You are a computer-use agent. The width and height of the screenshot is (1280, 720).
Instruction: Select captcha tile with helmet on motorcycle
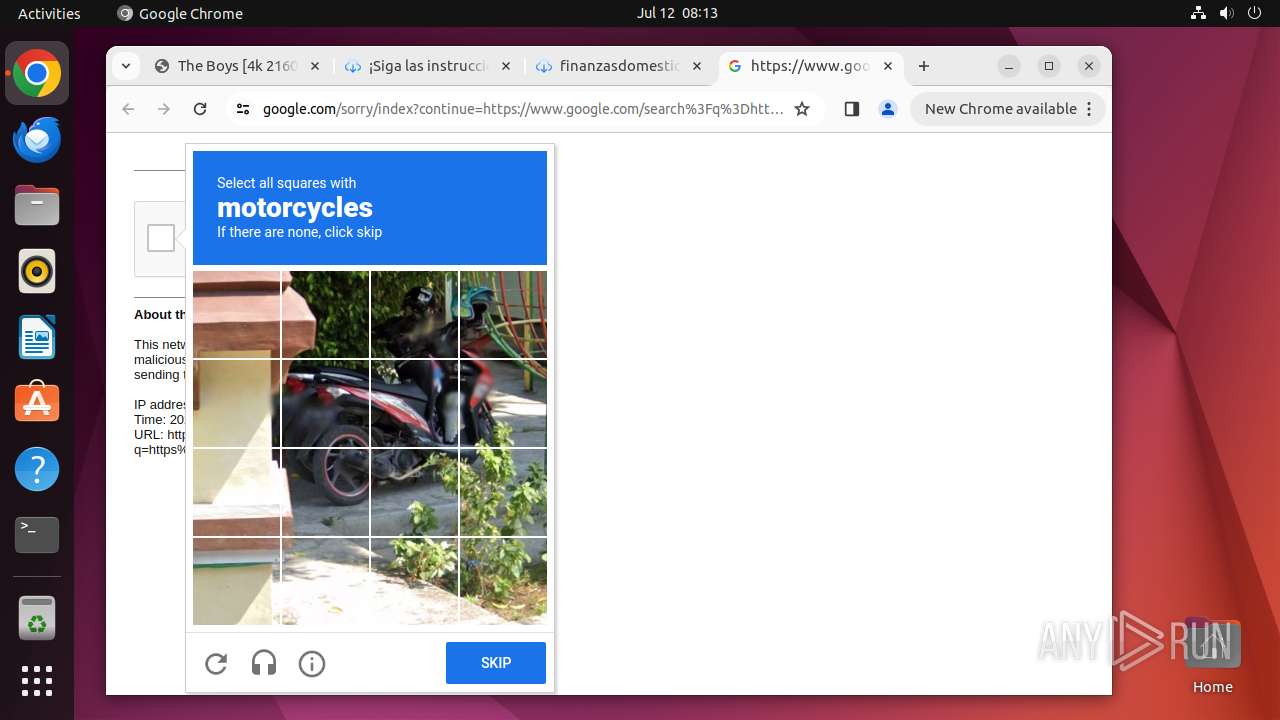pyautogui.click(x=414, y=314)
